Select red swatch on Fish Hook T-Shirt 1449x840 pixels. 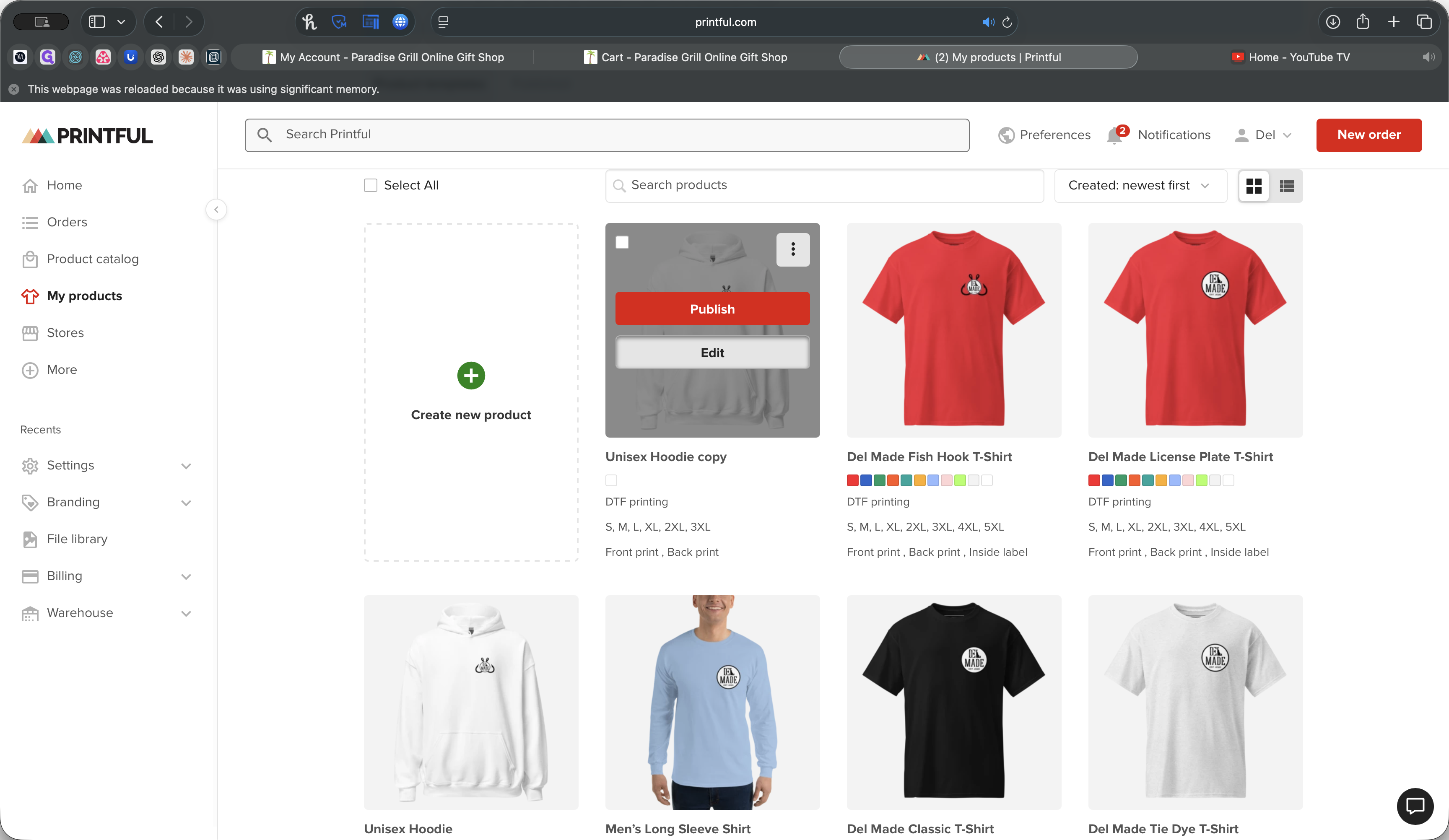click(853, 480)
